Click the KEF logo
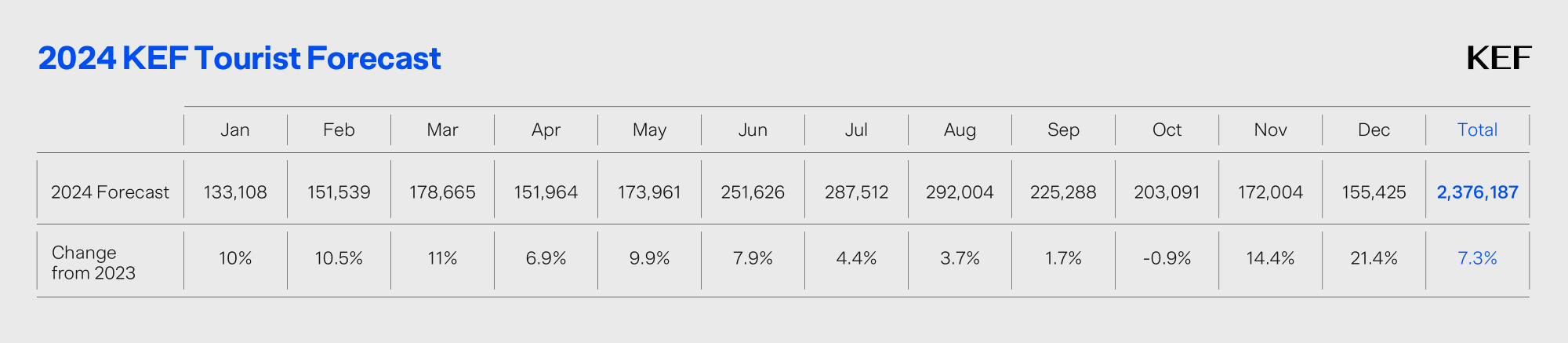1568x343 pixels. pos(1498,58)
